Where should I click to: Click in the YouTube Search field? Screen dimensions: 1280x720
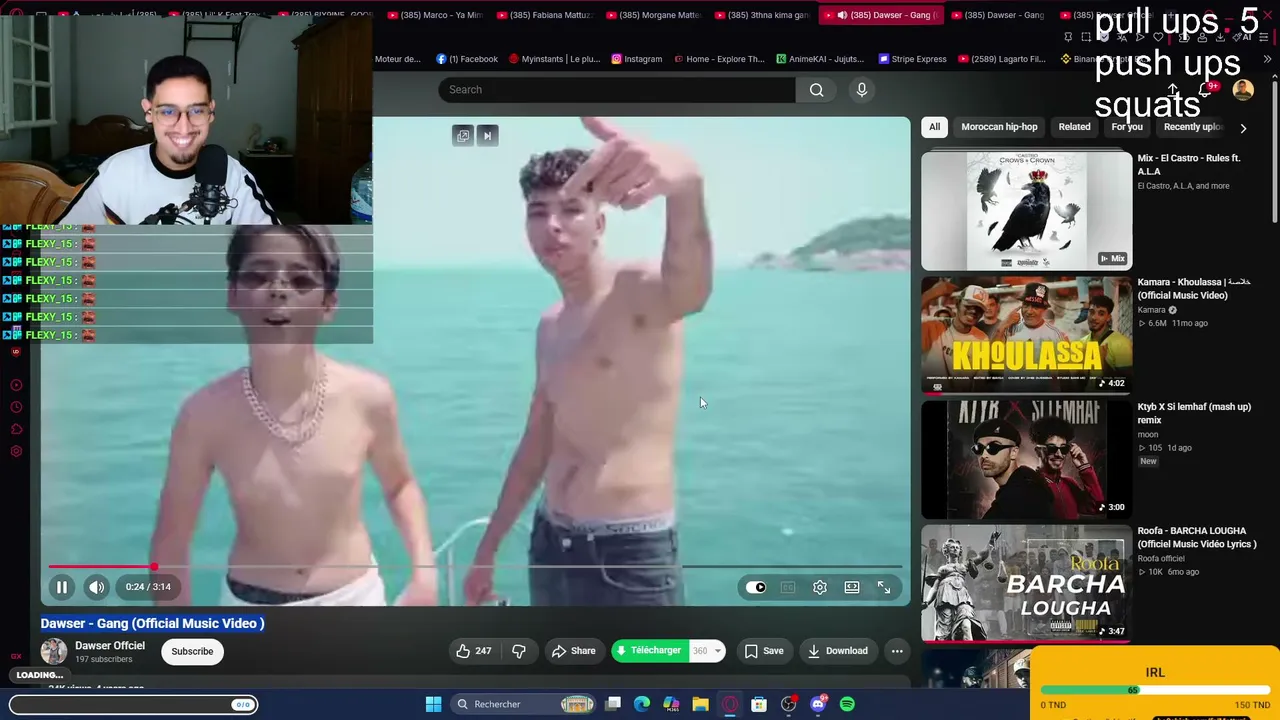617,90
